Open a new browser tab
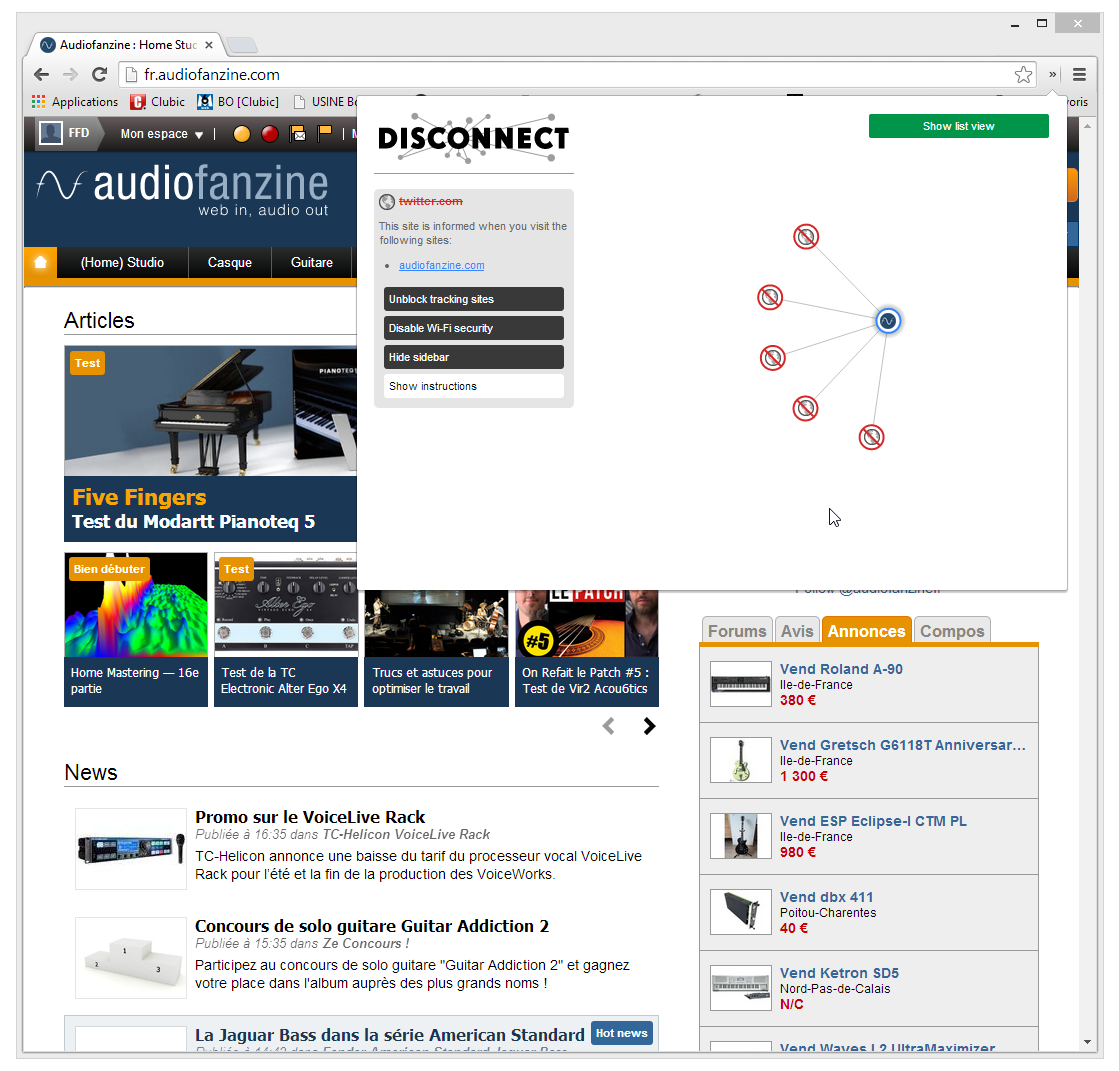Screen dimensions: 1119x1071 point(241,46)
